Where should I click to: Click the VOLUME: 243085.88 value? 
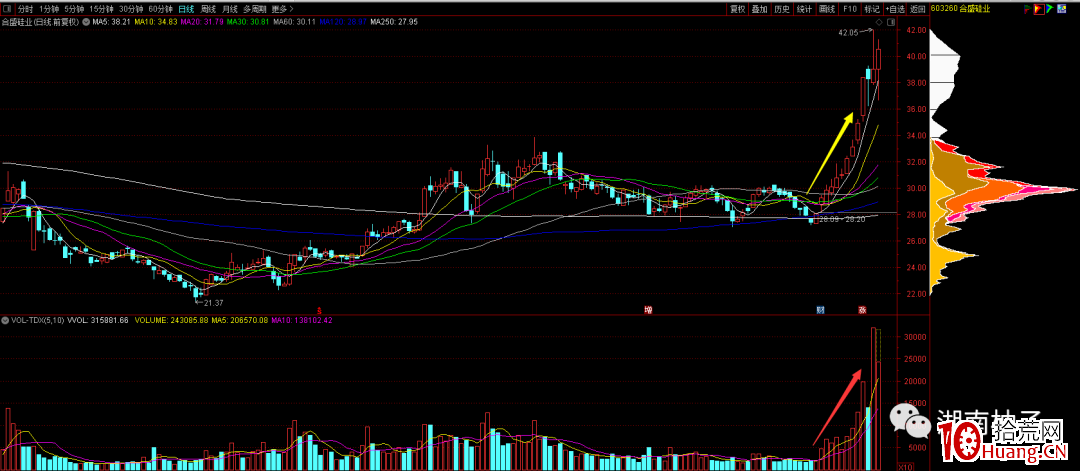coord(170,321)
